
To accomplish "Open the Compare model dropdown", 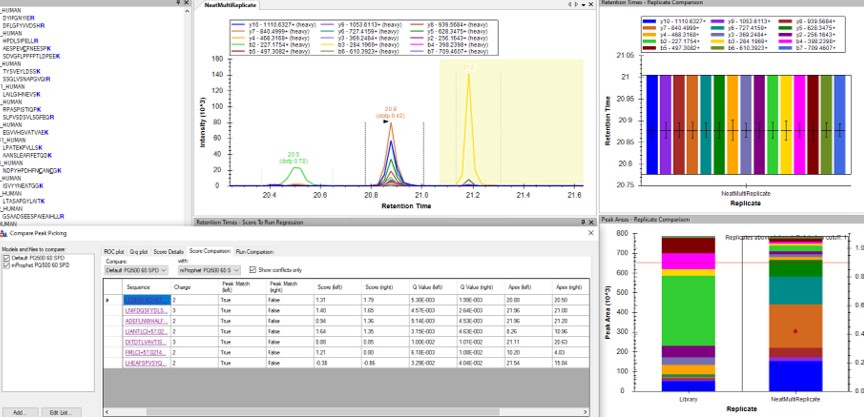I will pos(138,270).
